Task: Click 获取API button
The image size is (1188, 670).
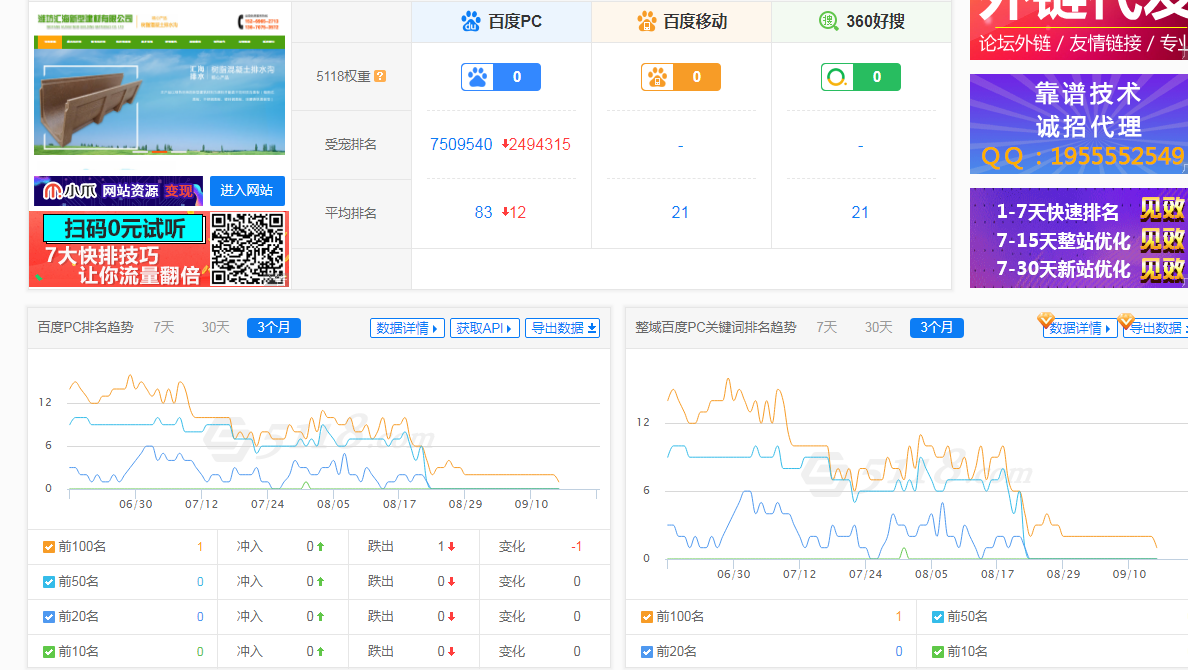Action: click(x=484, y=328)
